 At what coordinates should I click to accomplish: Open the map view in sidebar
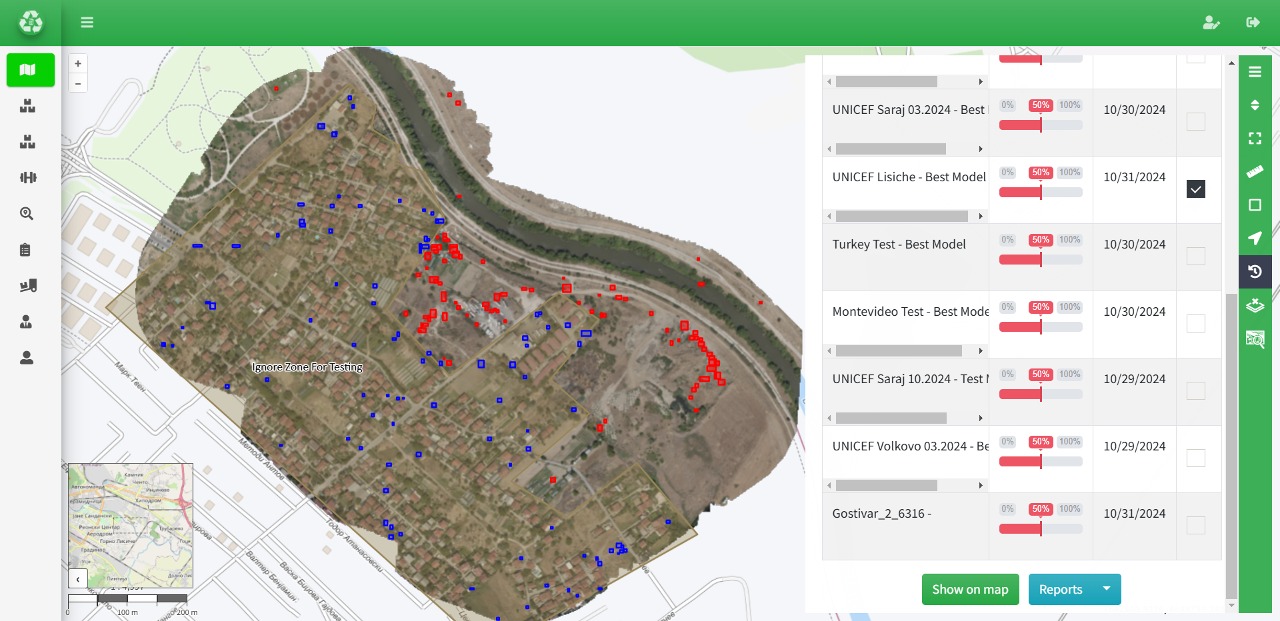[x=30, y=70]
